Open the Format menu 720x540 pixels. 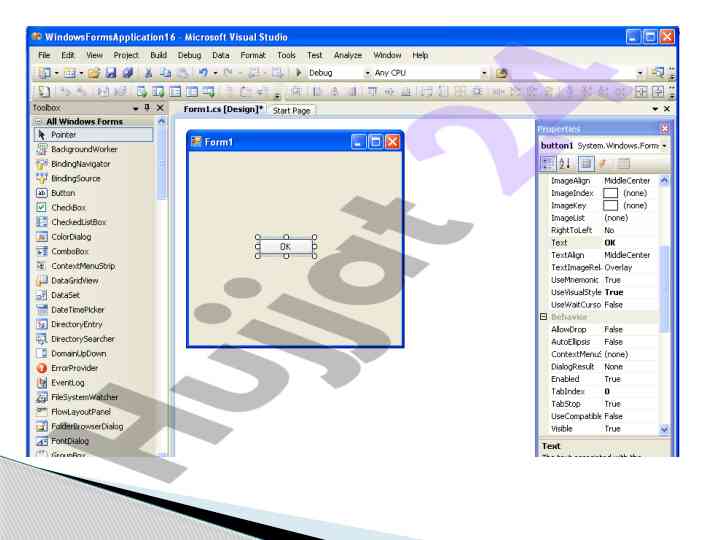click(253, 55)
